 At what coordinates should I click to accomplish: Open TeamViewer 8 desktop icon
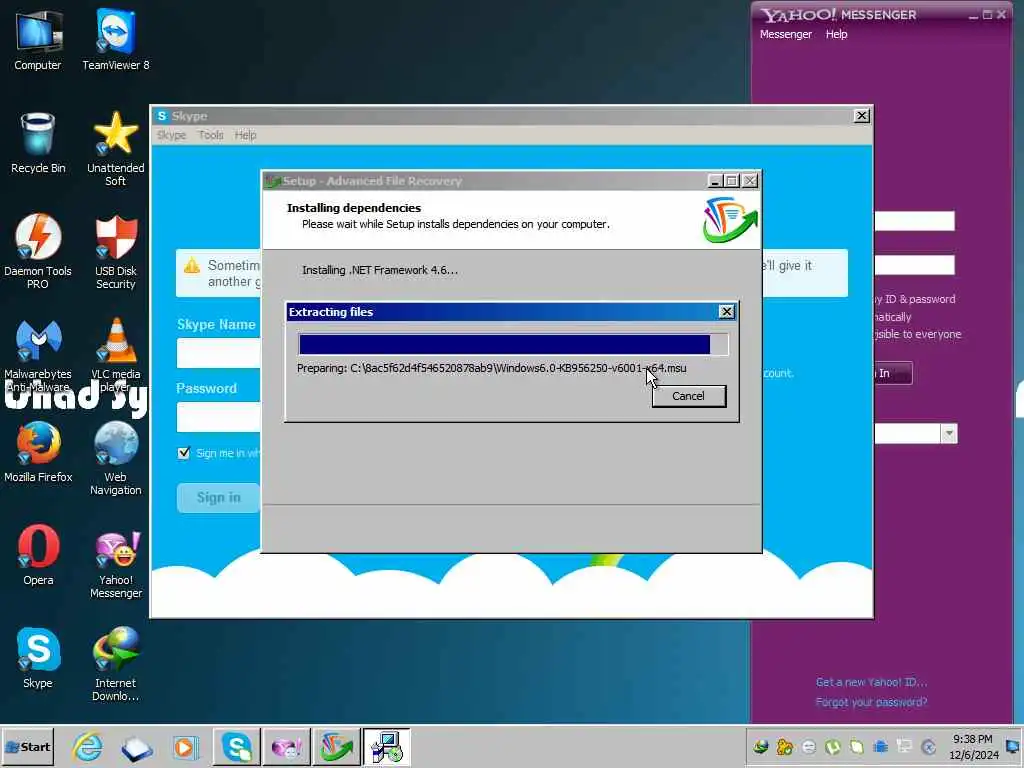click(x=116, y=40)
